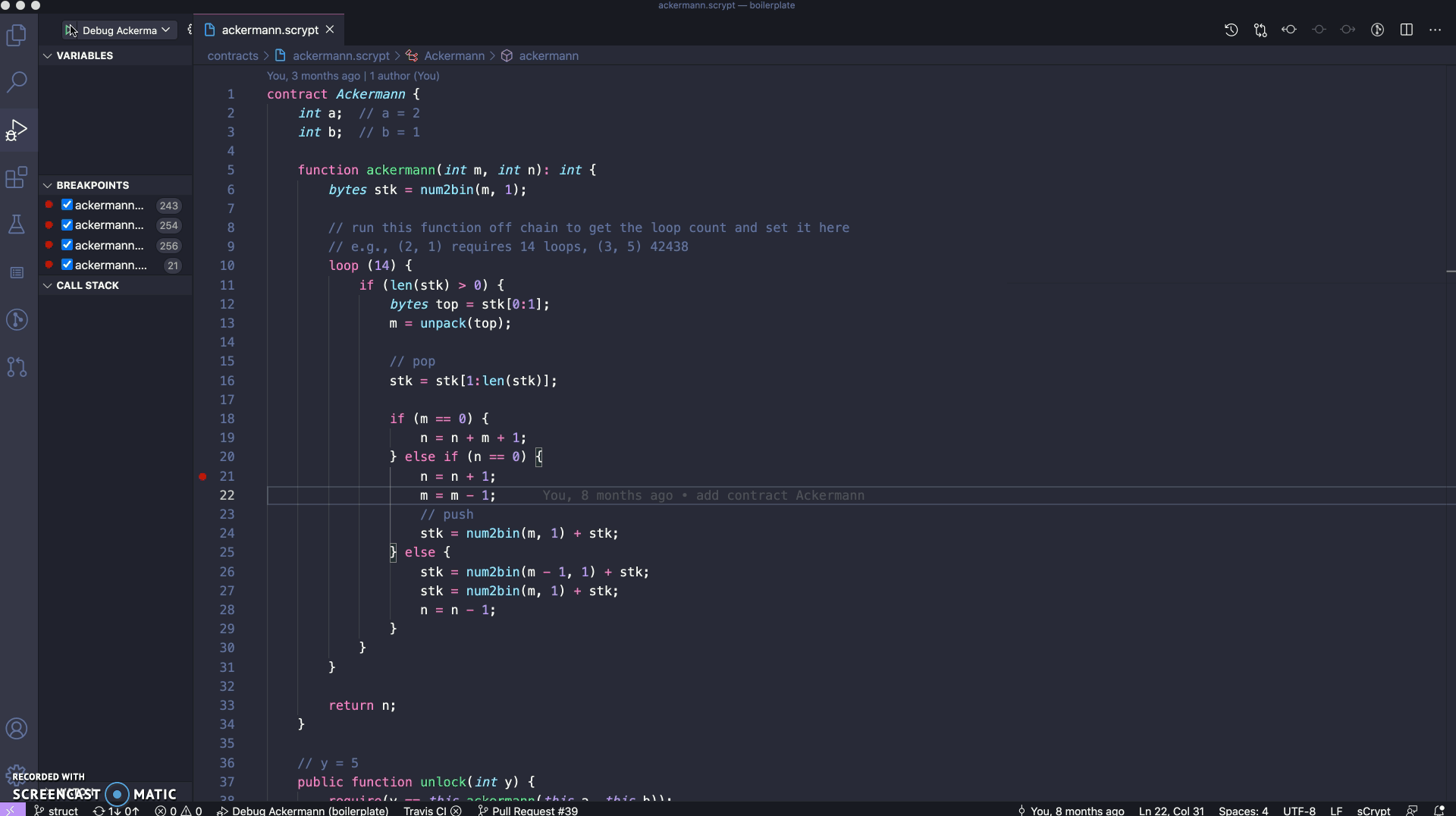The height and width of the screenshot is (816, 1456).
Task: Open the Search view in activity bar
Action: pos(17,82)
